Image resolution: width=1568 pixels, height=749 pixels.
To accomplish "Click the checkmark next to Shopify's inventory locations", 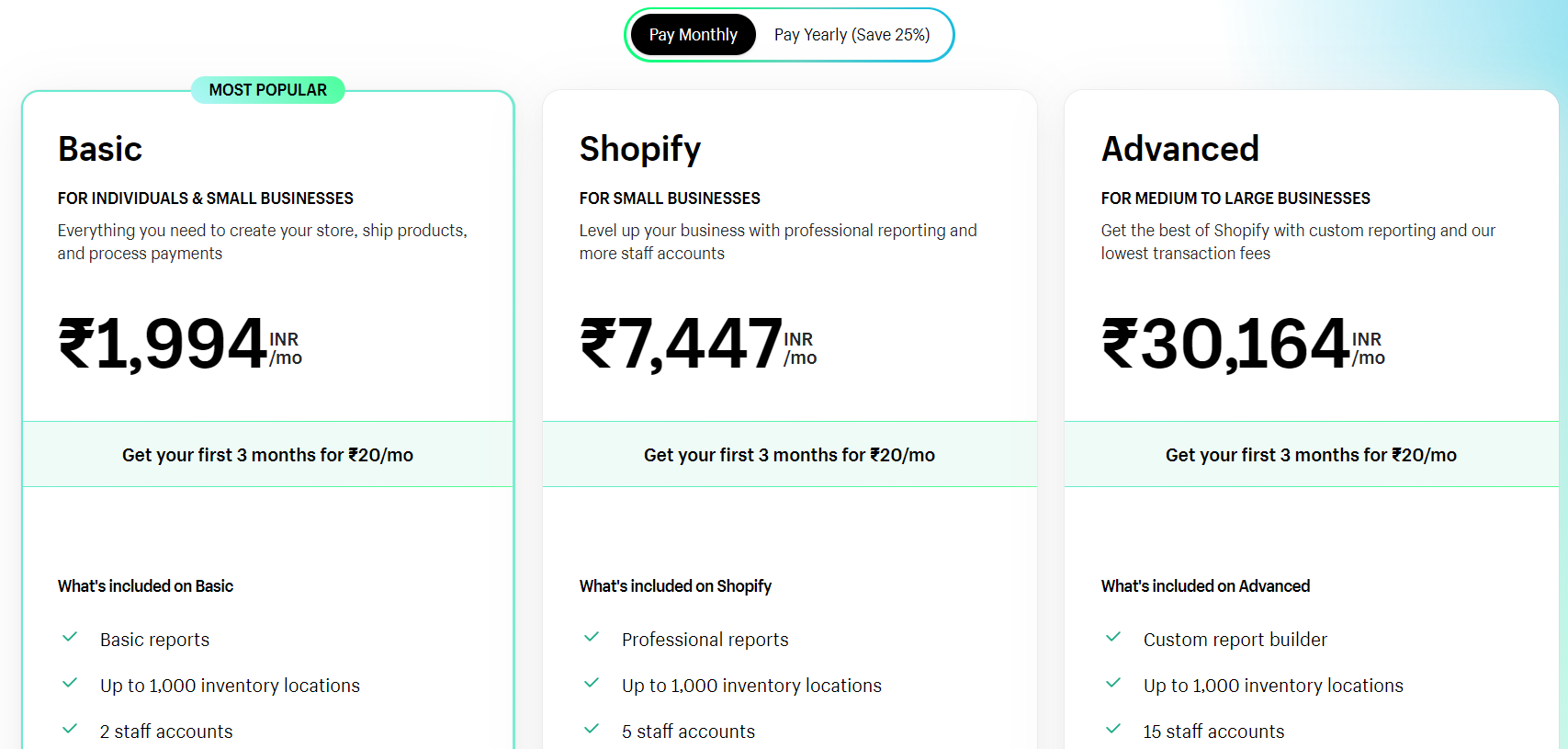I will click(592, 682).
